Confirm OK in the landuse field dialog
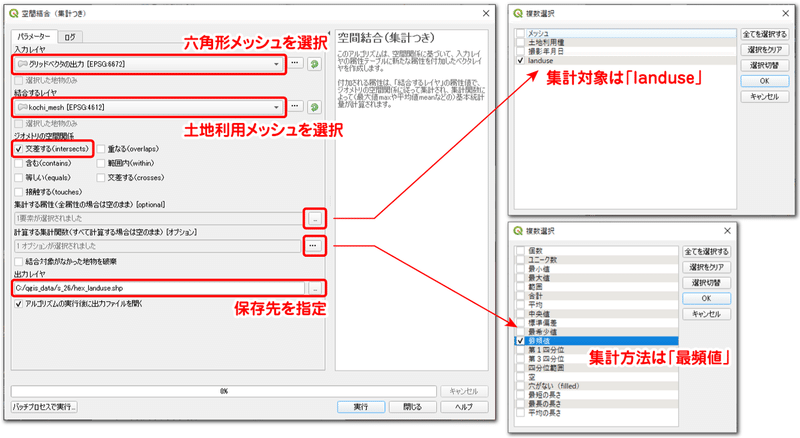 pos(764,81)
